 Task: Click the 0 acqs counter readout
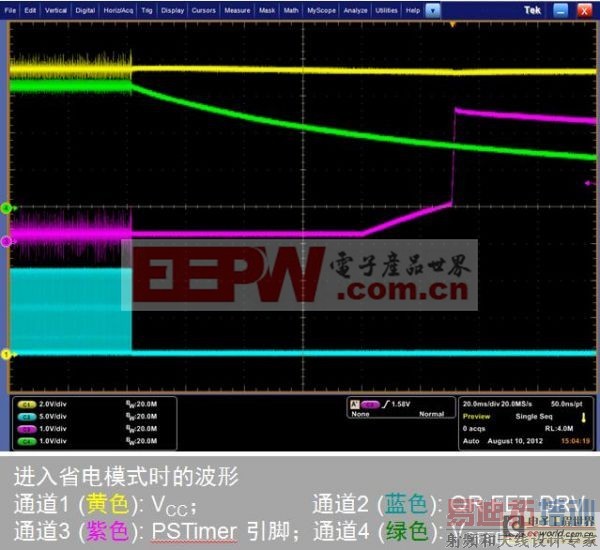click(474, 429)
